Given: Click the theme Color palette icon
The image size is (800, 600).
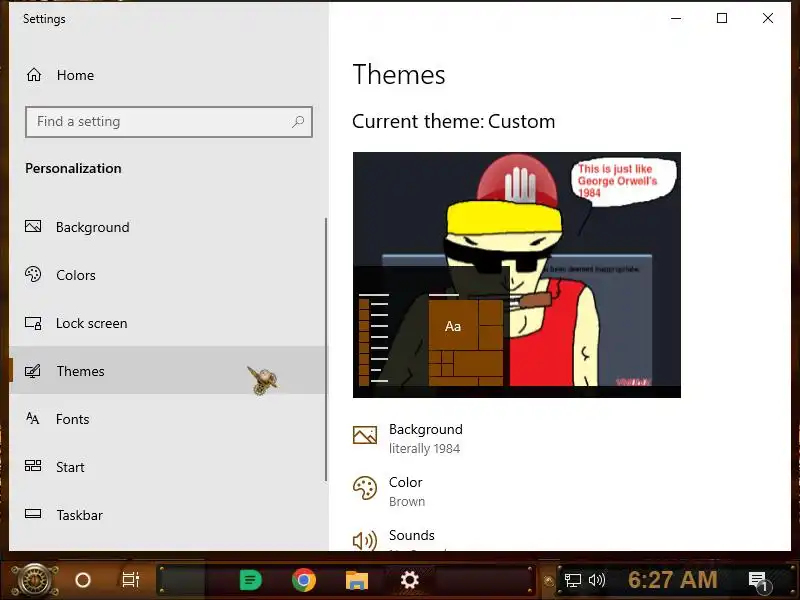Looking at the screenshot, I should click(x=365, y=488).
